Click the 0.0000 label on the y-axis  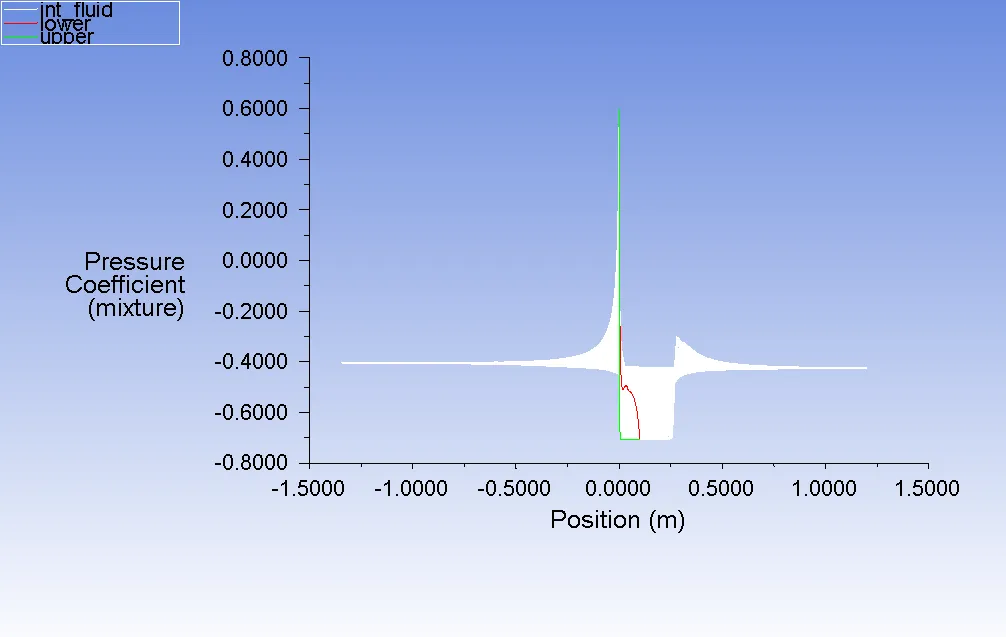tap(254, 261)
